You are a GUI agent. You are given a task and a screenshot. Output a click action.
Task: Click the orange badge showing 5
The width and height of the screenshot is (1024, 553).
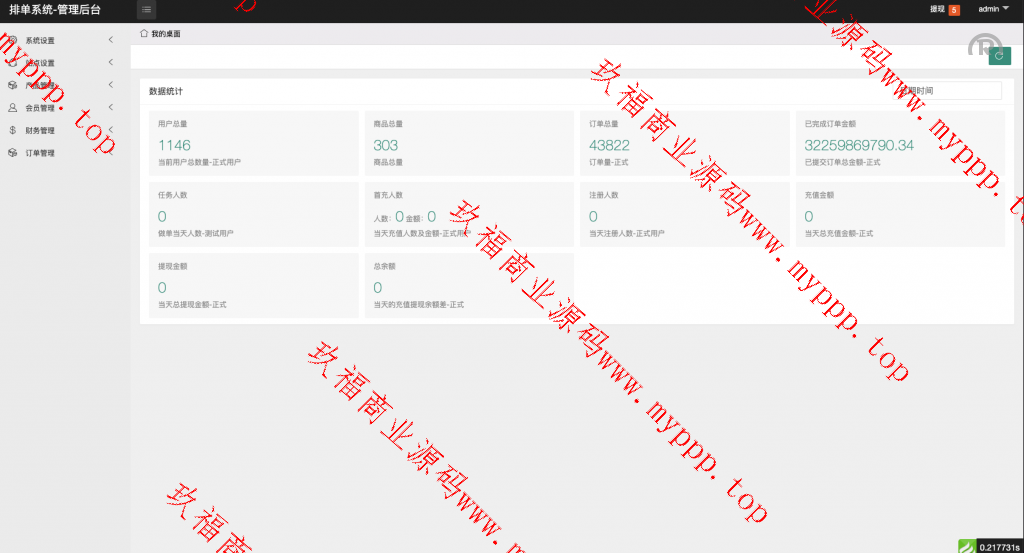953,10
